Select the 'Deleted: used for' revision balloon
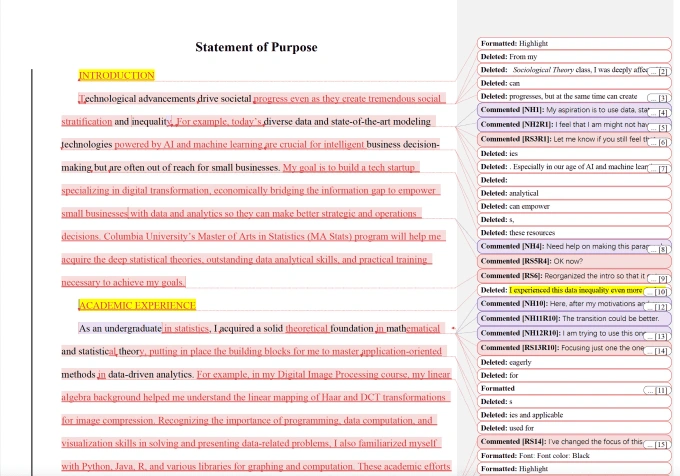Screen dimensions: 680x476 click(574, 428)
